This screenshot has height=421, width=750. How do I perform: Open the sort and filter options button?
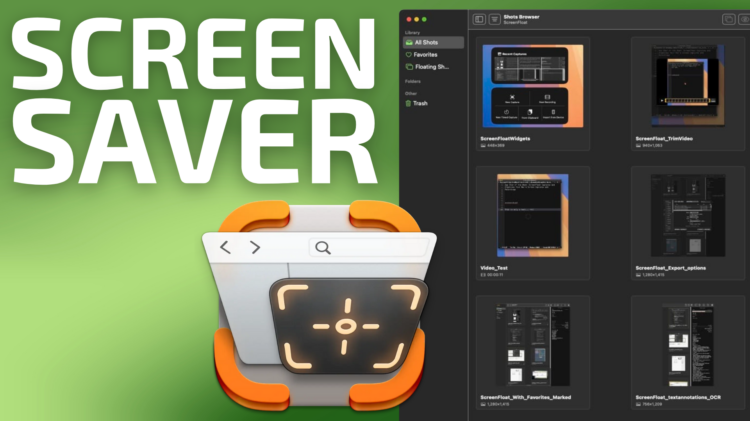(x=495, y=19)
